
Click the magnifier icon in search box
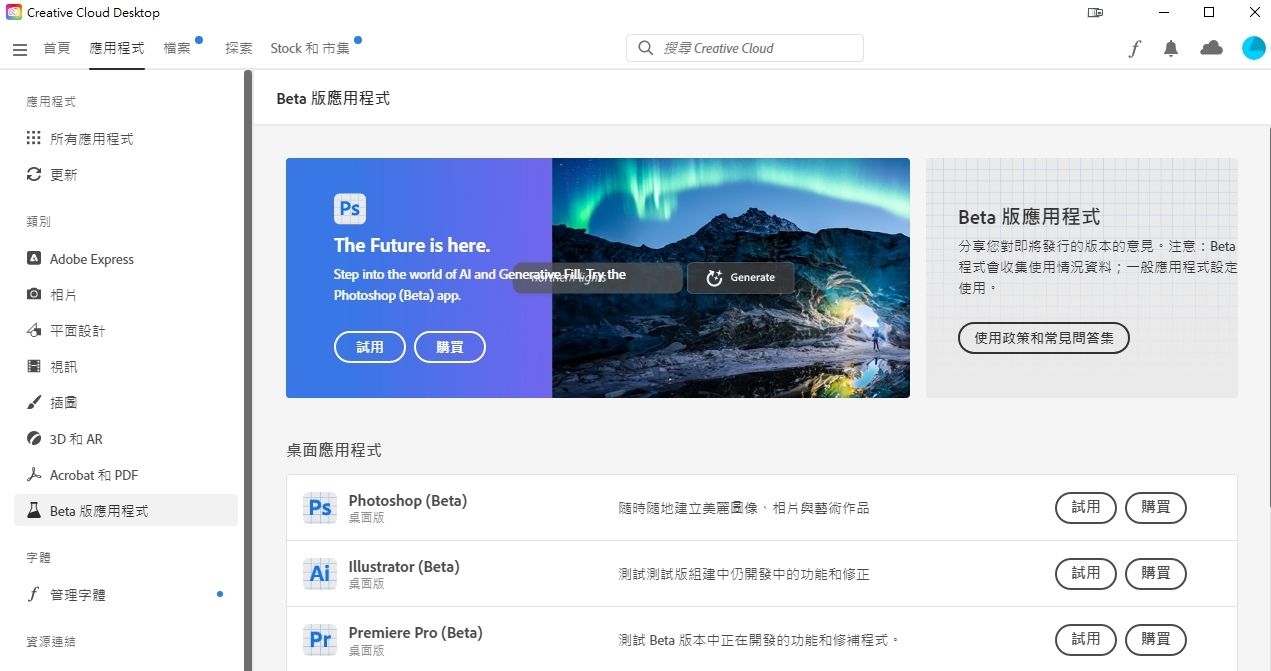646,48
